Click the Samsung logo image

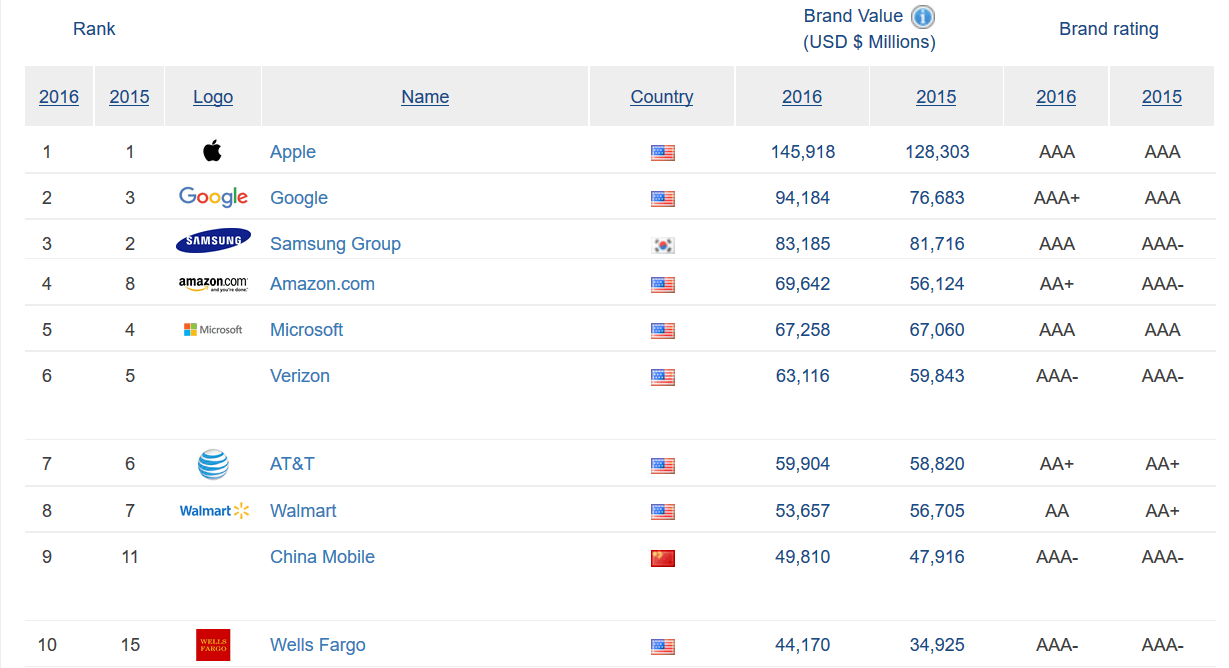(213, 241)
